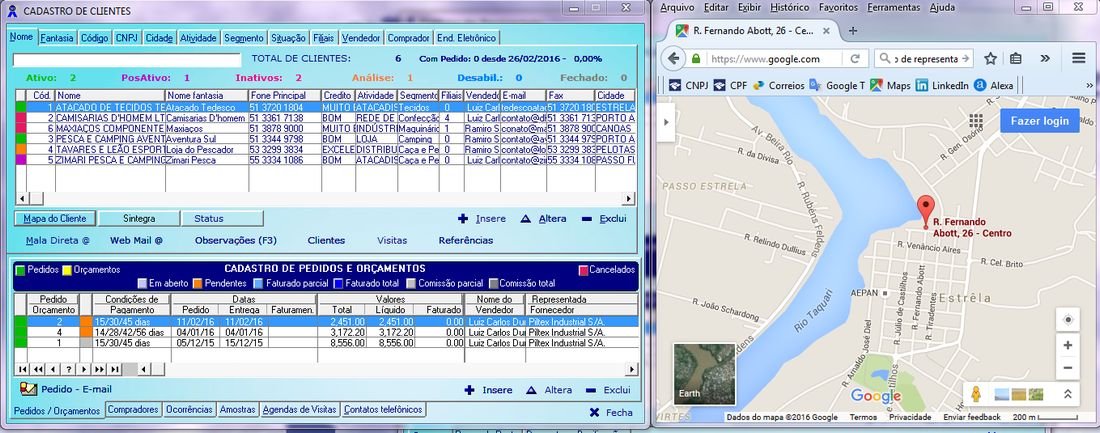Jump forward several records with double-right arrow

click(99, 369)
